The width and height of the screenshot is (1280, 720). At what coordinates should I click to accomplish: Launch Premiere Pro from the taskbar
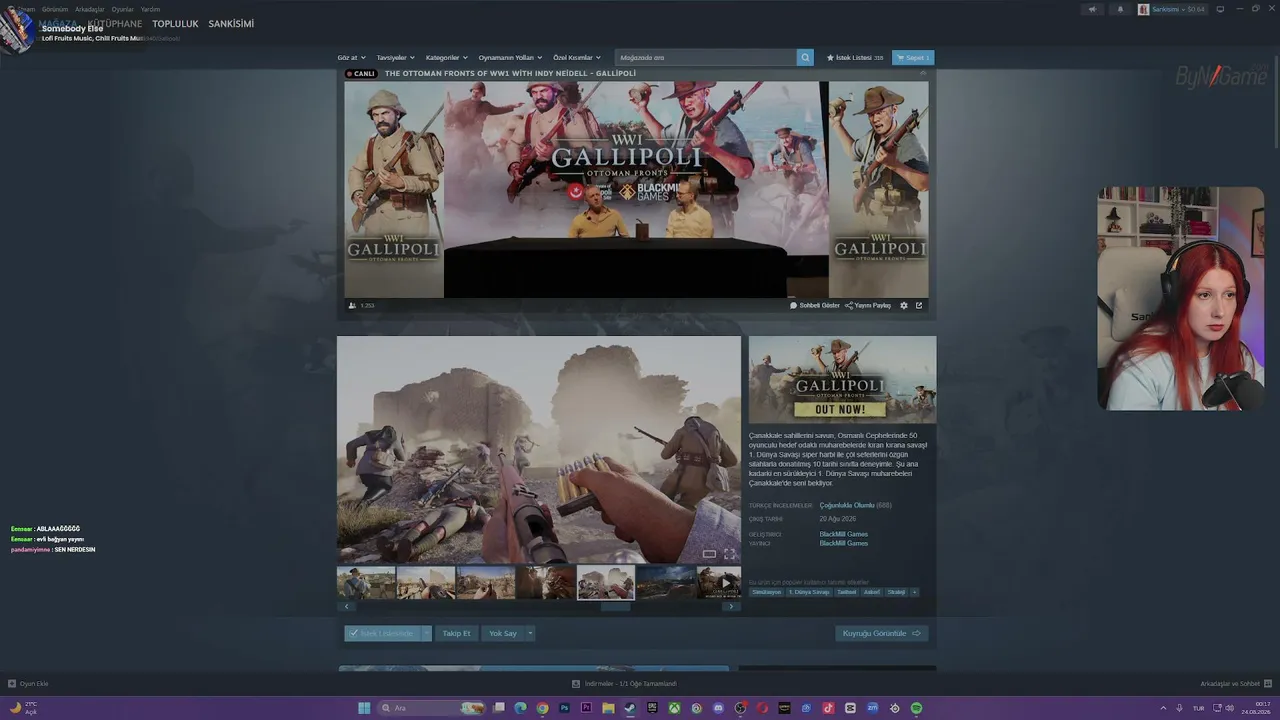586,708
